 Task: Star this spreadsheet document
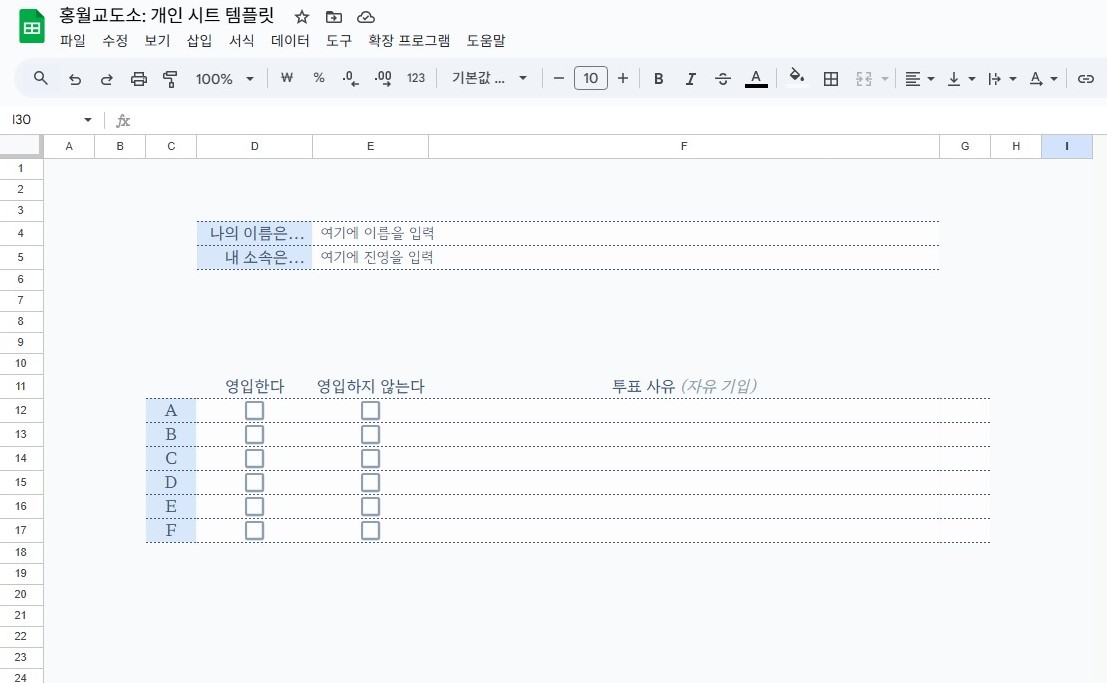301,17
